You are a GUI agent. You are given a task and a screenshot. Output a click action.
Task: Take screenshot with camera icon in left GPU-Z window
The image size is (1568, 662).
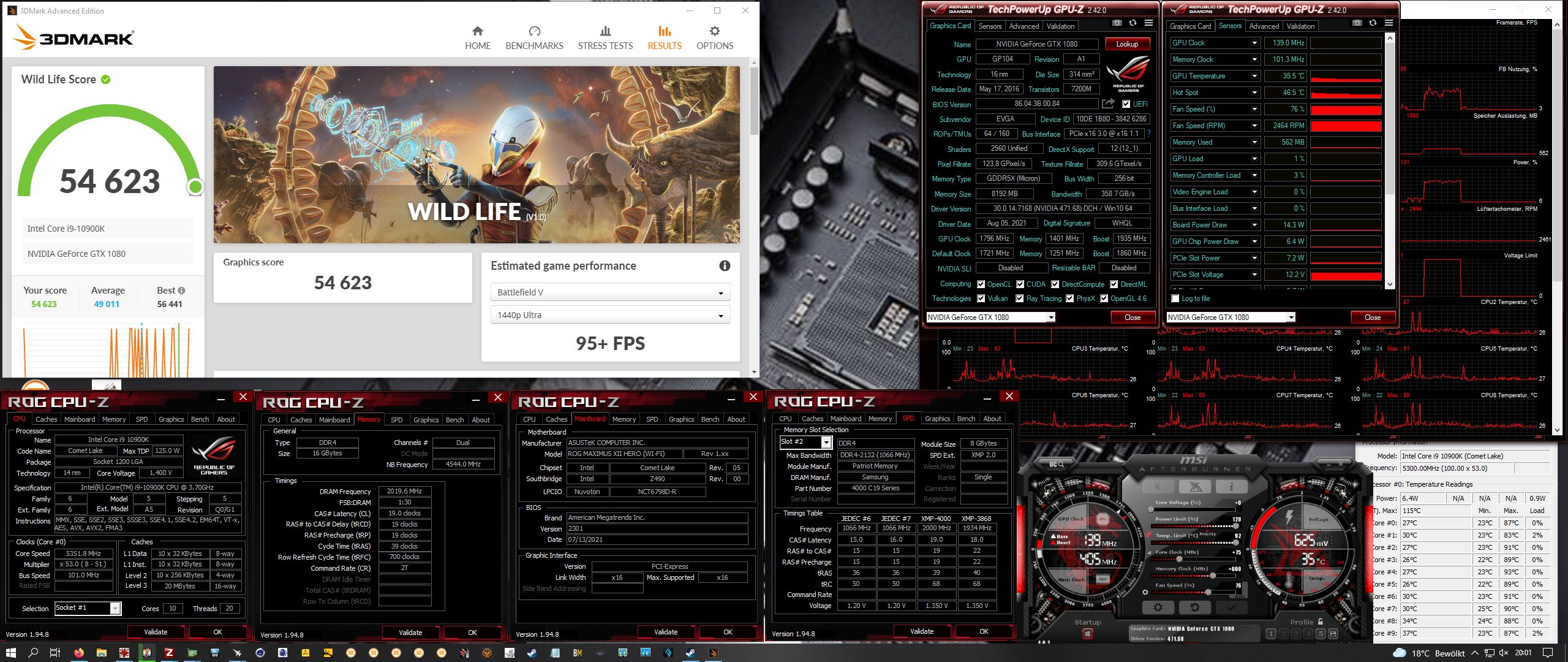1117,23
